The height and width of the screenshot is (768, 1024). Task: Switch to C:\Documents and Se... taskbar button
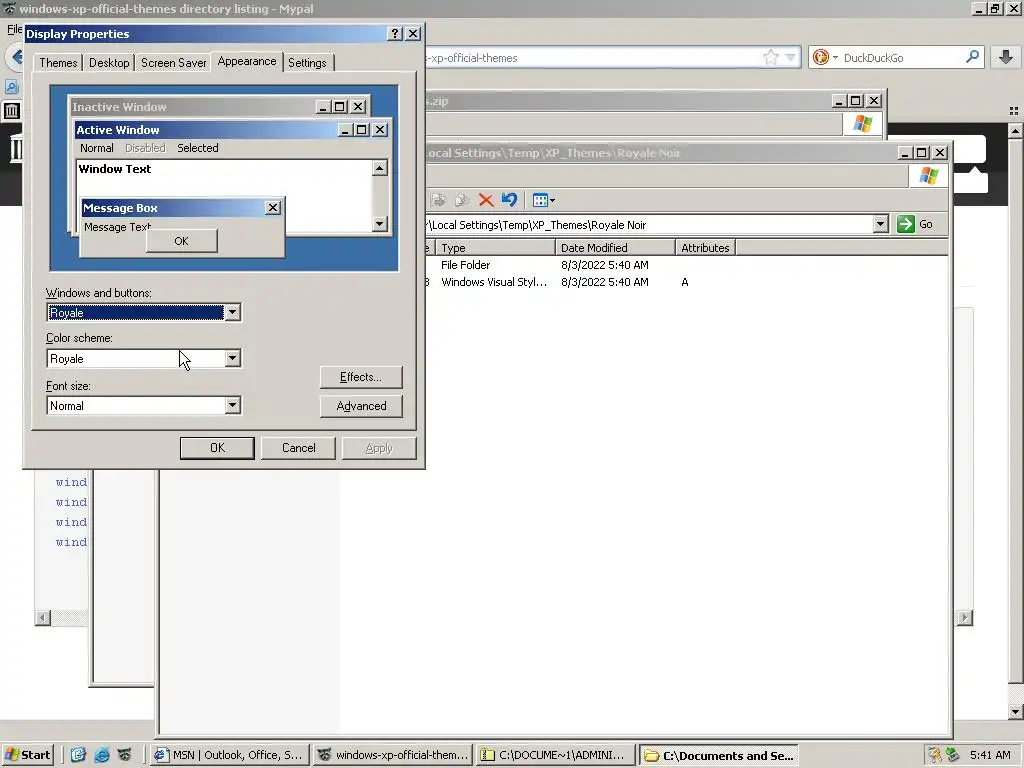click(x=718, y=755)
